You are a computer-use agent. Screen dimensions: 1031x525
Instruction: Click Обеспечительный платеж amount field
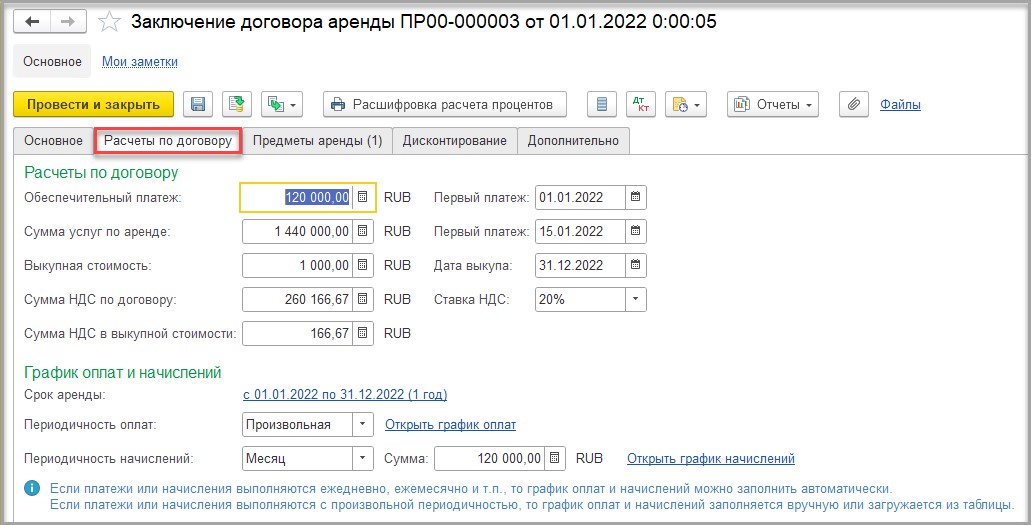(297, 197)
